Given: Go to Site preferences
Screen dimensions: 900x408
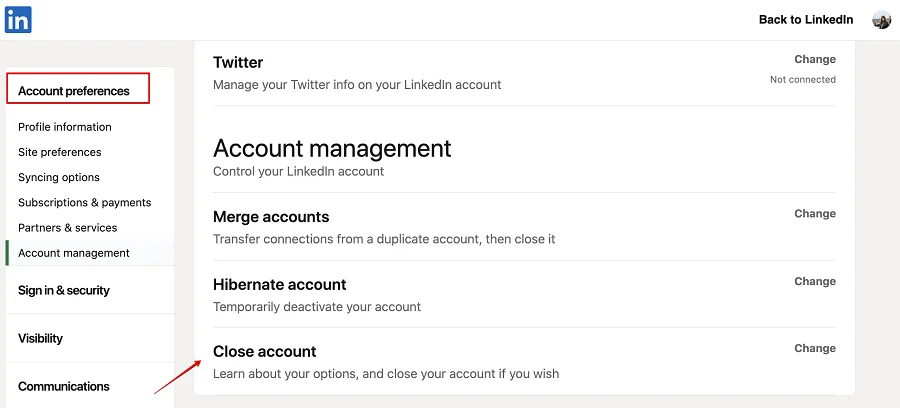Looking at the screenshot, I should point(60,152).
